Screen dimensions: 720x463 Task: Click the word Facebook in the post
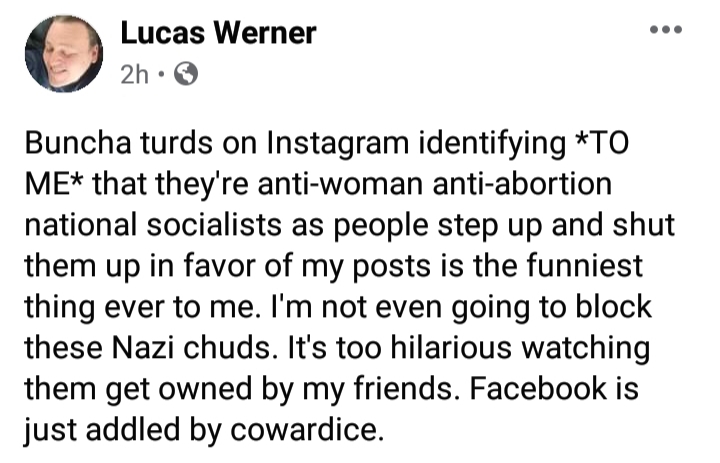(538, 388)
